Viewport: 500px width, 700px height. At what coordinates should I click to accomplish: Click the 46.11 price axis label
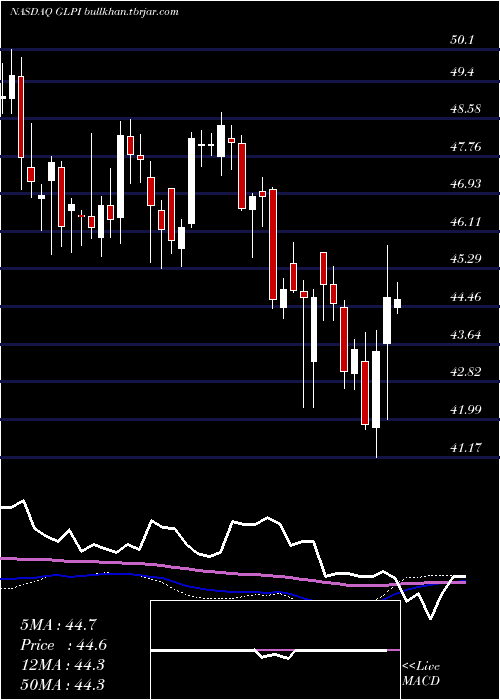pos(466,222)
